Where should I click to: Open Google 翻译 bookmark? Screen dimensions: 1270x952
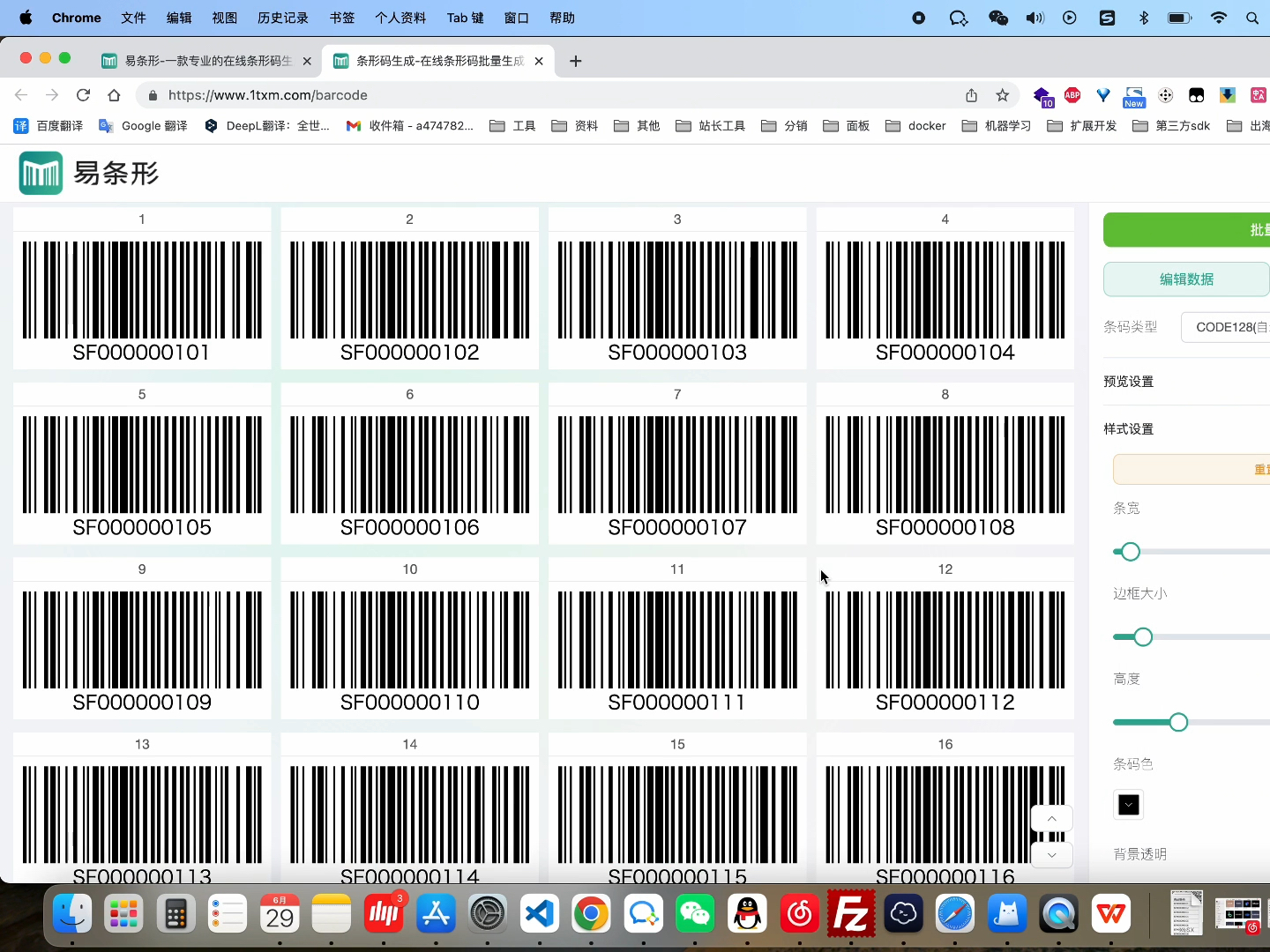coord(143,126)
